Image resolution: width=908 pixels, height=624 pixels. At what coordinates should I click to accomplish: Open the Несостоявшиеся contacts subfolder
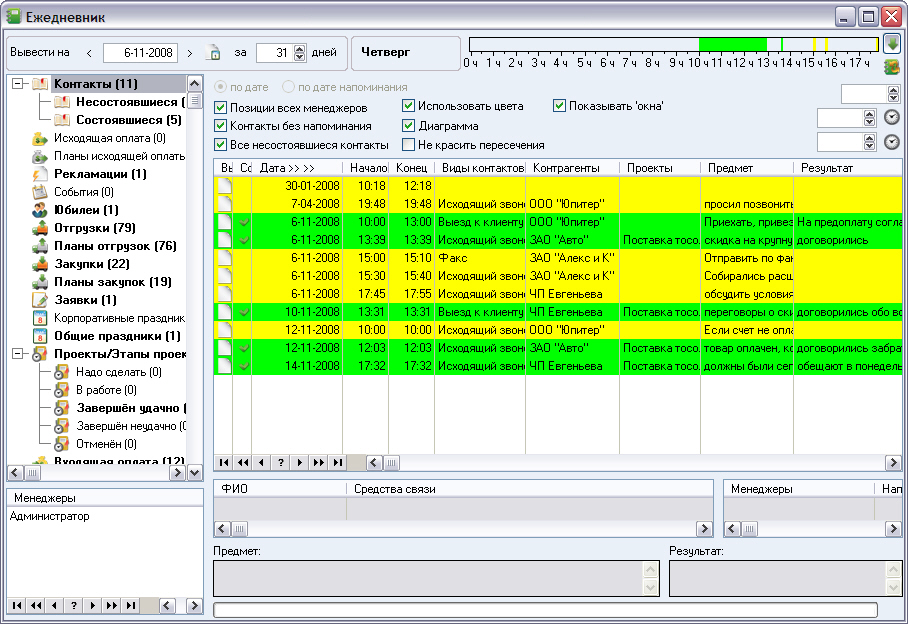130,102
